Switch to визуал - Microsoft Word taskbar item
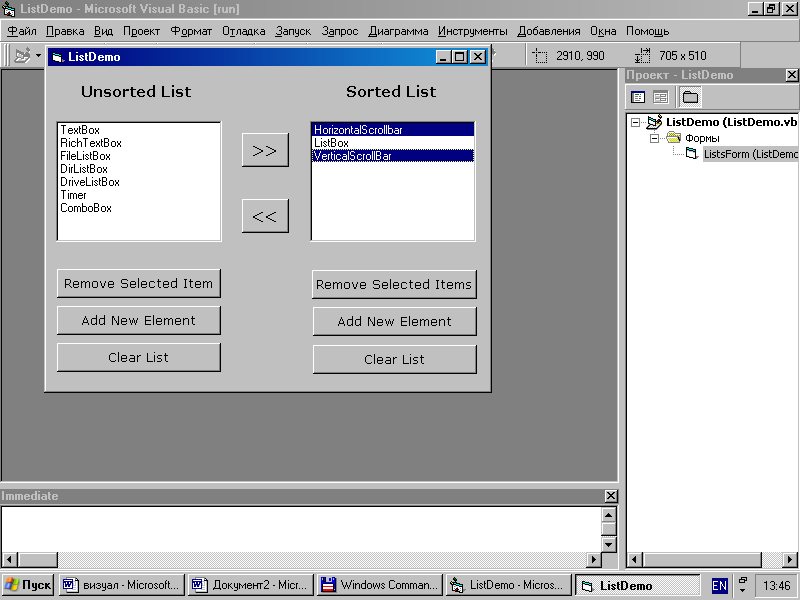This screenshot has width=800, height=600. coord(121,585)
